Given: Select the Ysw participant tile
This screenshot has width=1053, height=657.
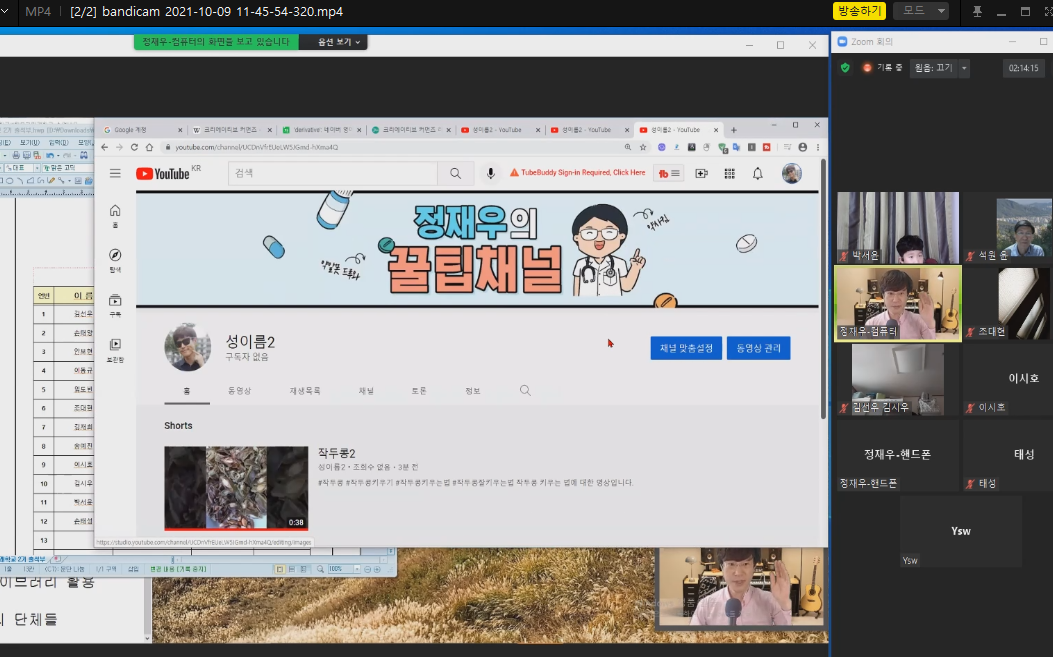Looking at the screenshot, I should 961,531.
